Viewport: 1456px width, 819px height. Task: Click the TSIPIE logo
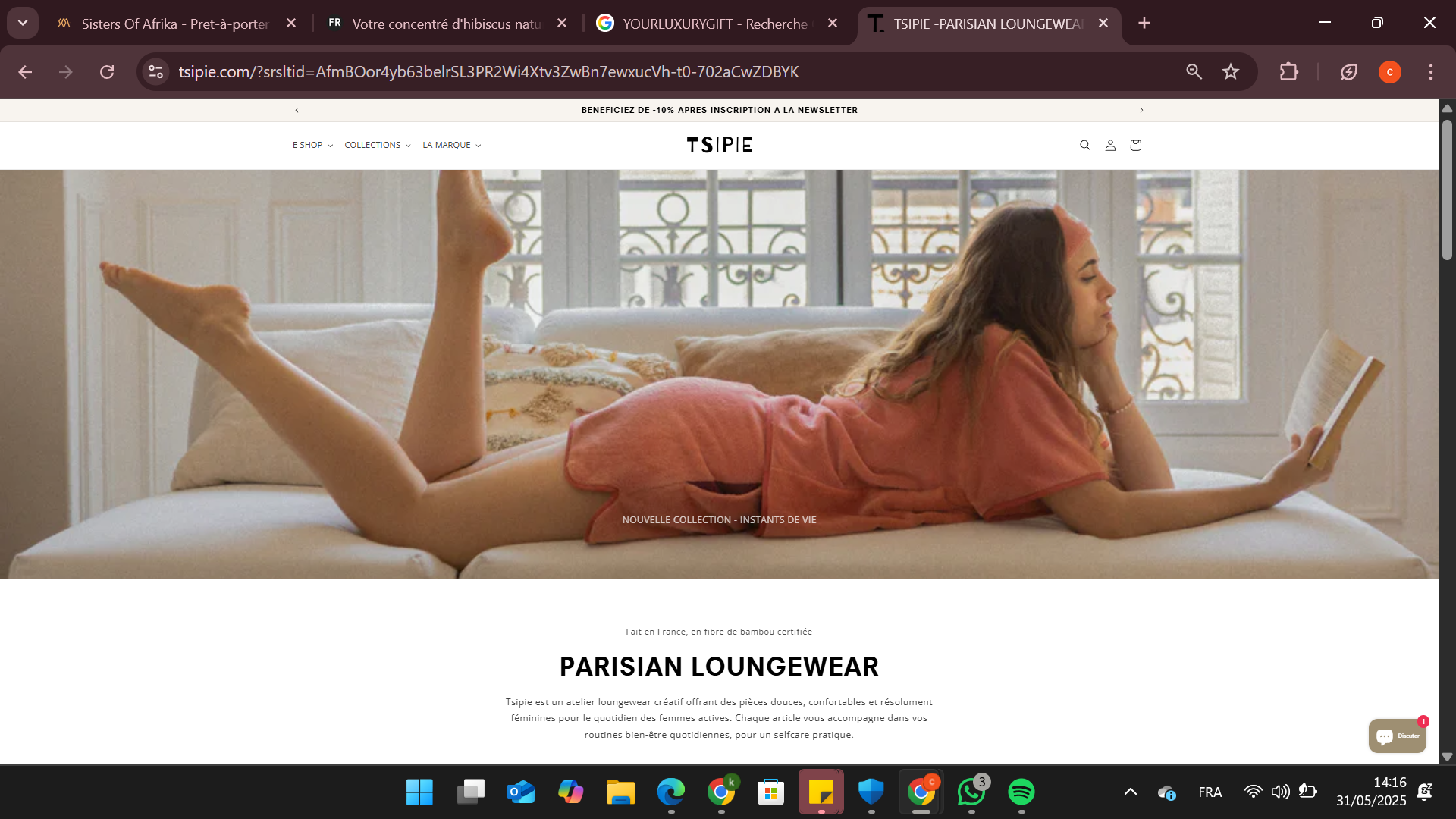(719, 145)
